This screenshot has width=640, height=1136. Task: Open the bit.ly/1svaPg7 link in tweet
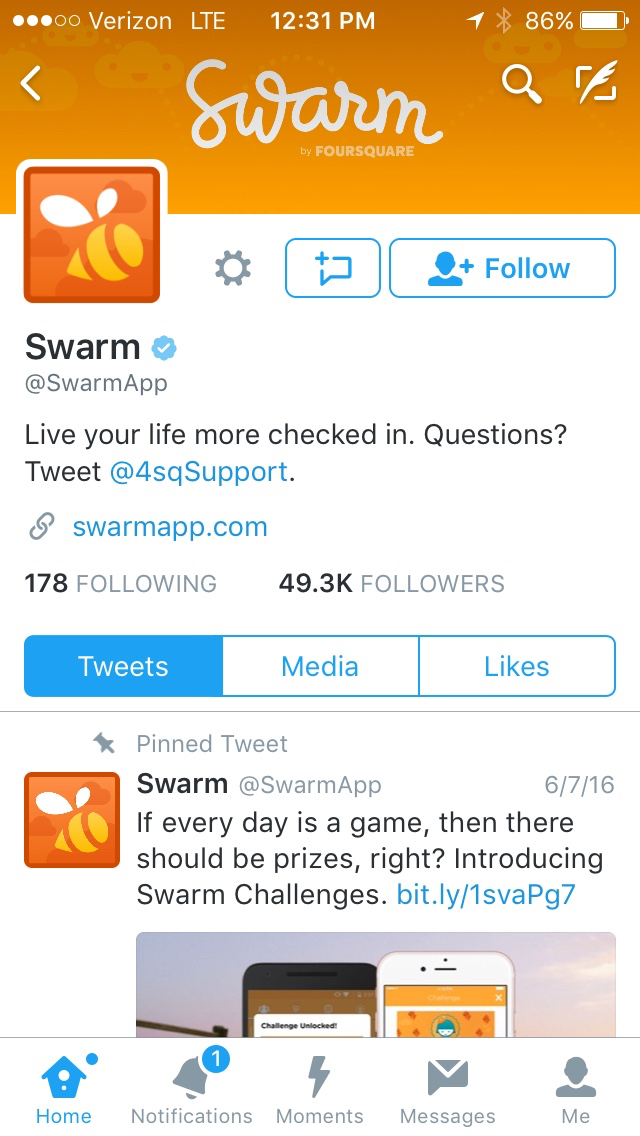tap(486, 894)
